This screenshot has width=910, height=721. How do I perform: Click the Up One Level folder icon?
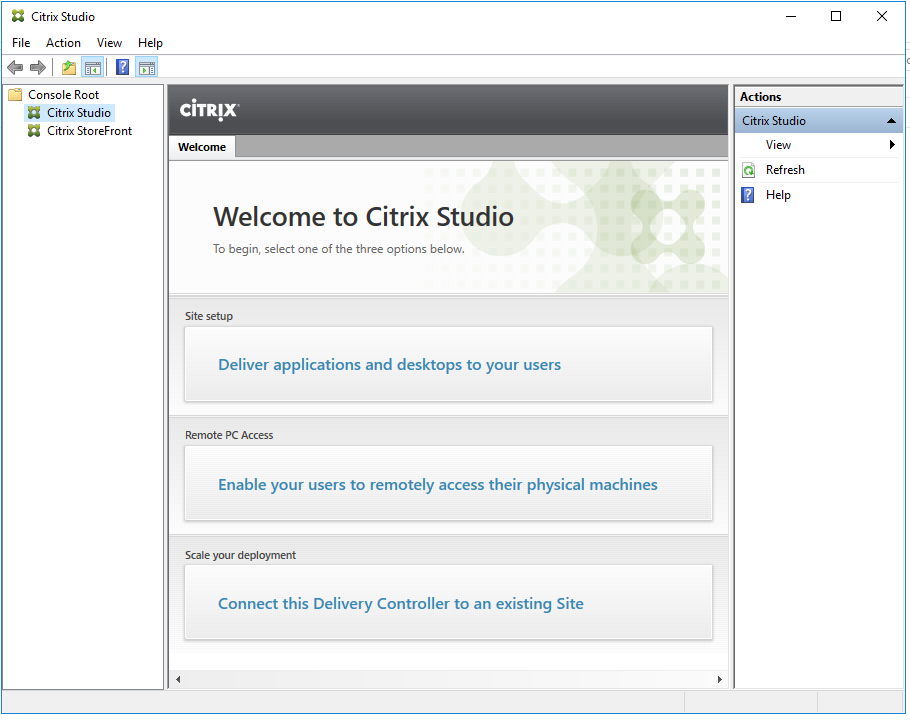68,68
